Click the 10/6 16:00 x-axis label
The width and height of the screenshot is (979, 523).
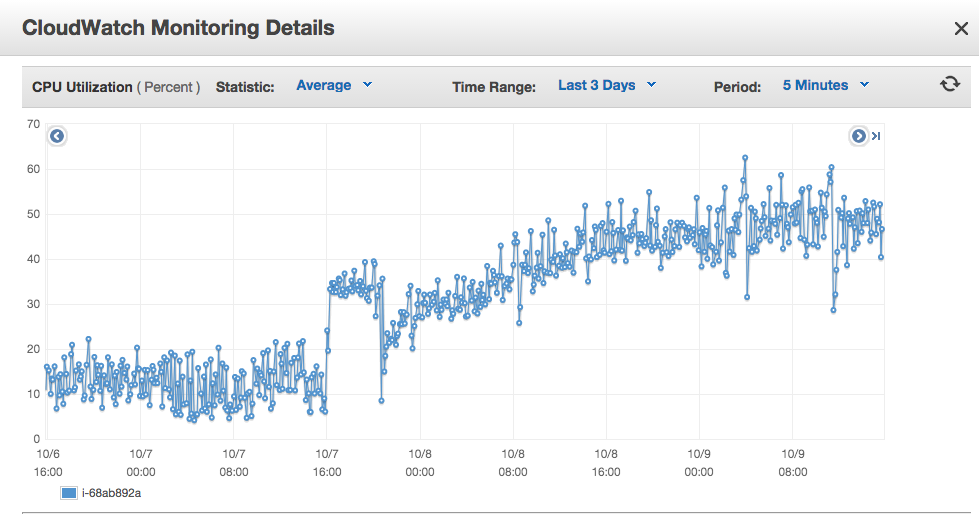48,462
